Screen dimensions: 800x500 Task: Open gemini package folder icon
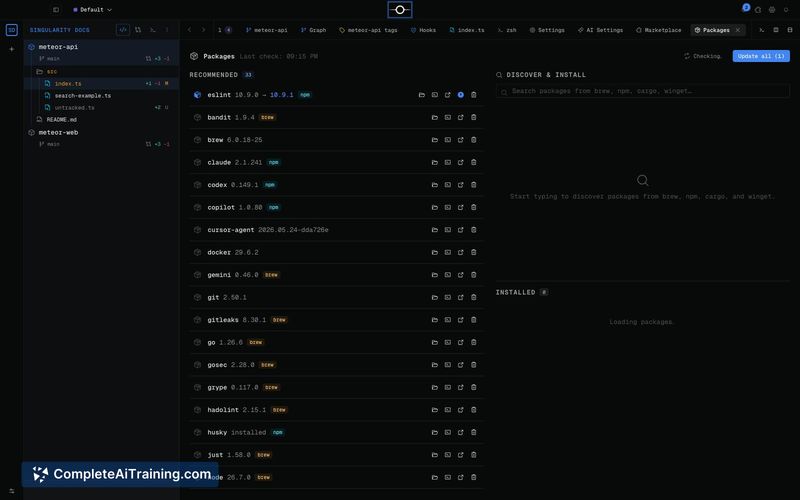(435, 274)
